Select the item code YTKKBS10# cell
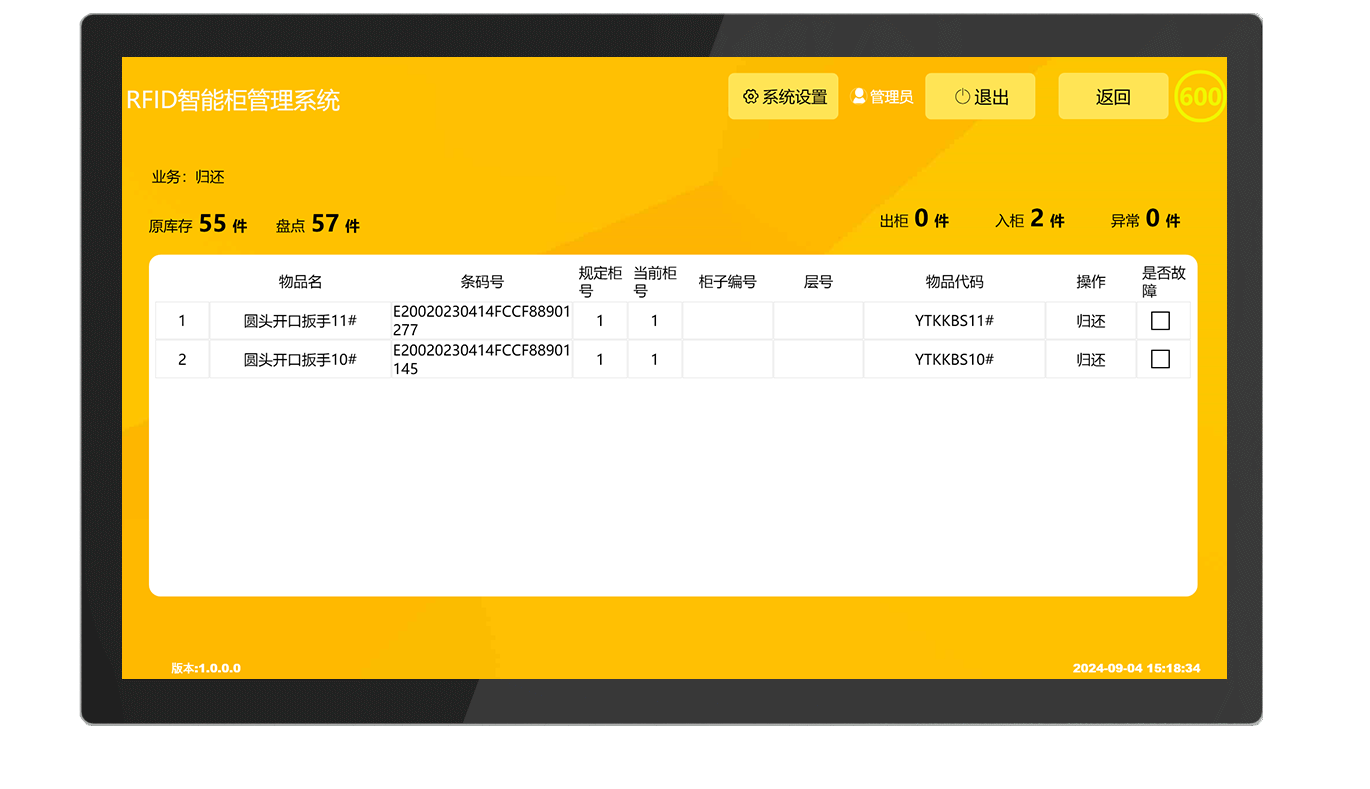Viewport: 1370px width, 789px height. point(954,359)
